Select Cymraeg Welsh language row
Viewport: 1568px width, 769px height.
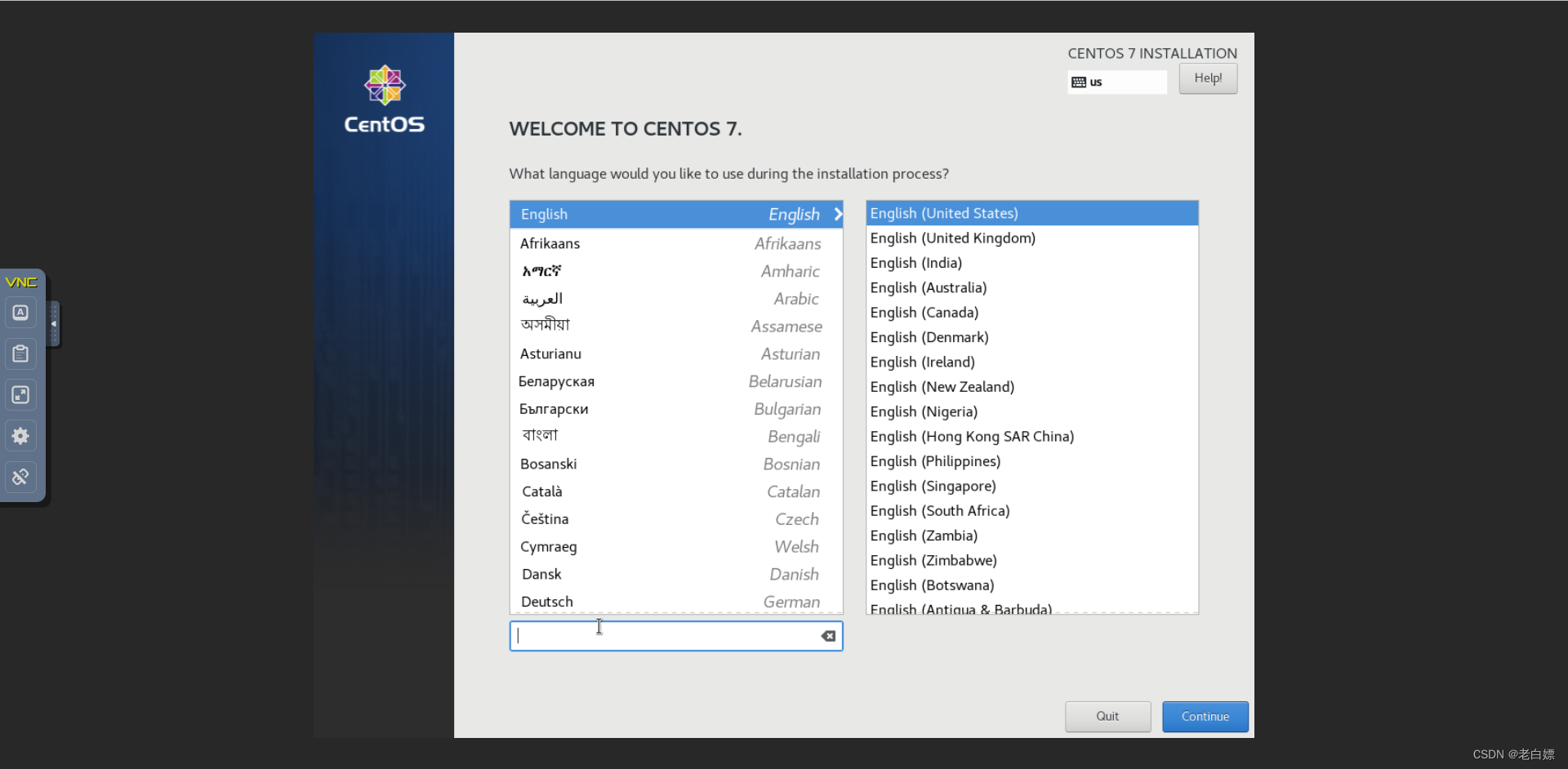tap(676, 546)
